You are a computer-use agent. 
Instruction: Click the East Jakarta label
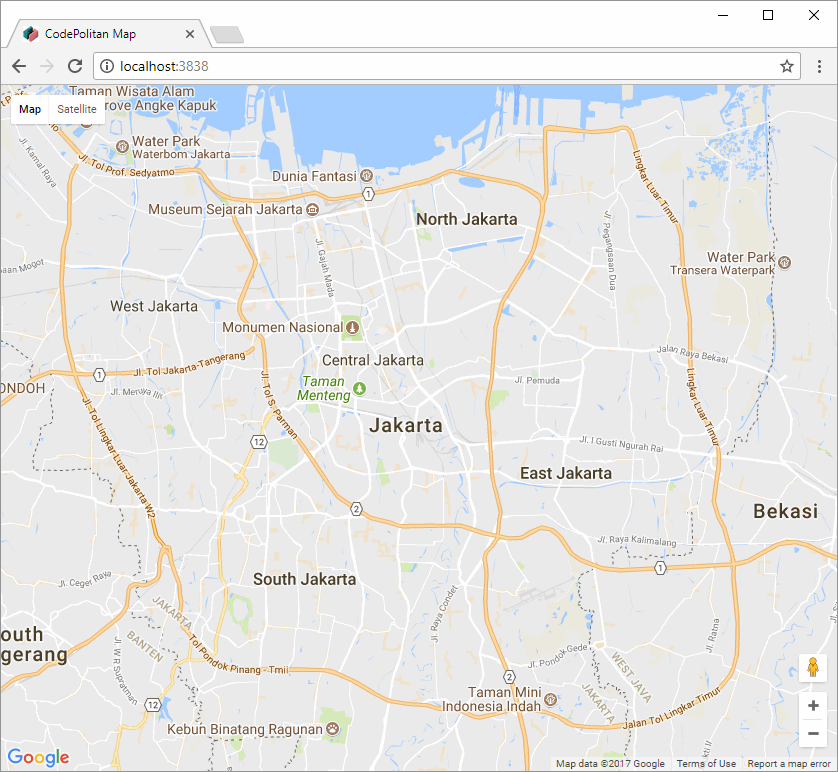point(566,473)
